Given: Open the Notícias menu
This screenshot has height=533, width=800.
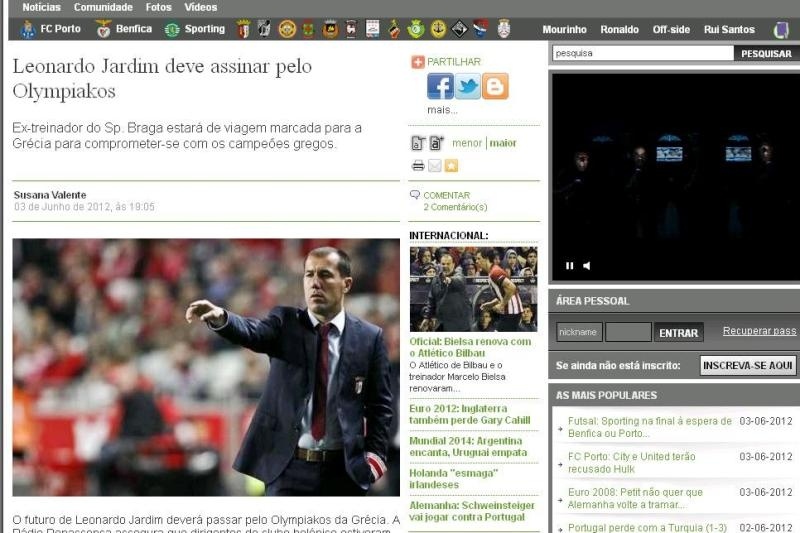Looking at the screenshot, I should point(41,7).
